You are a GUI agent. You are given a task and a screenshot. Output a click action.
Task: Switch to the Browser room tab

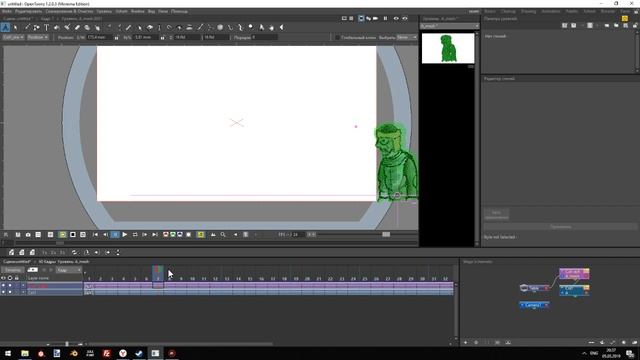pyautogui.click(x=607, y=11)
